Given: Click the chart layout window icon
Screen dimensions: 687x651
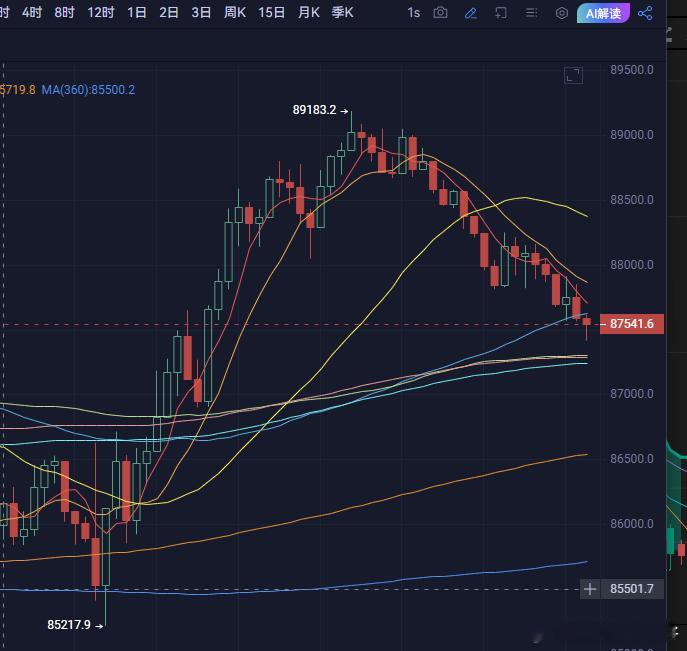Looking at the screenshot, I should click(501, 13).
